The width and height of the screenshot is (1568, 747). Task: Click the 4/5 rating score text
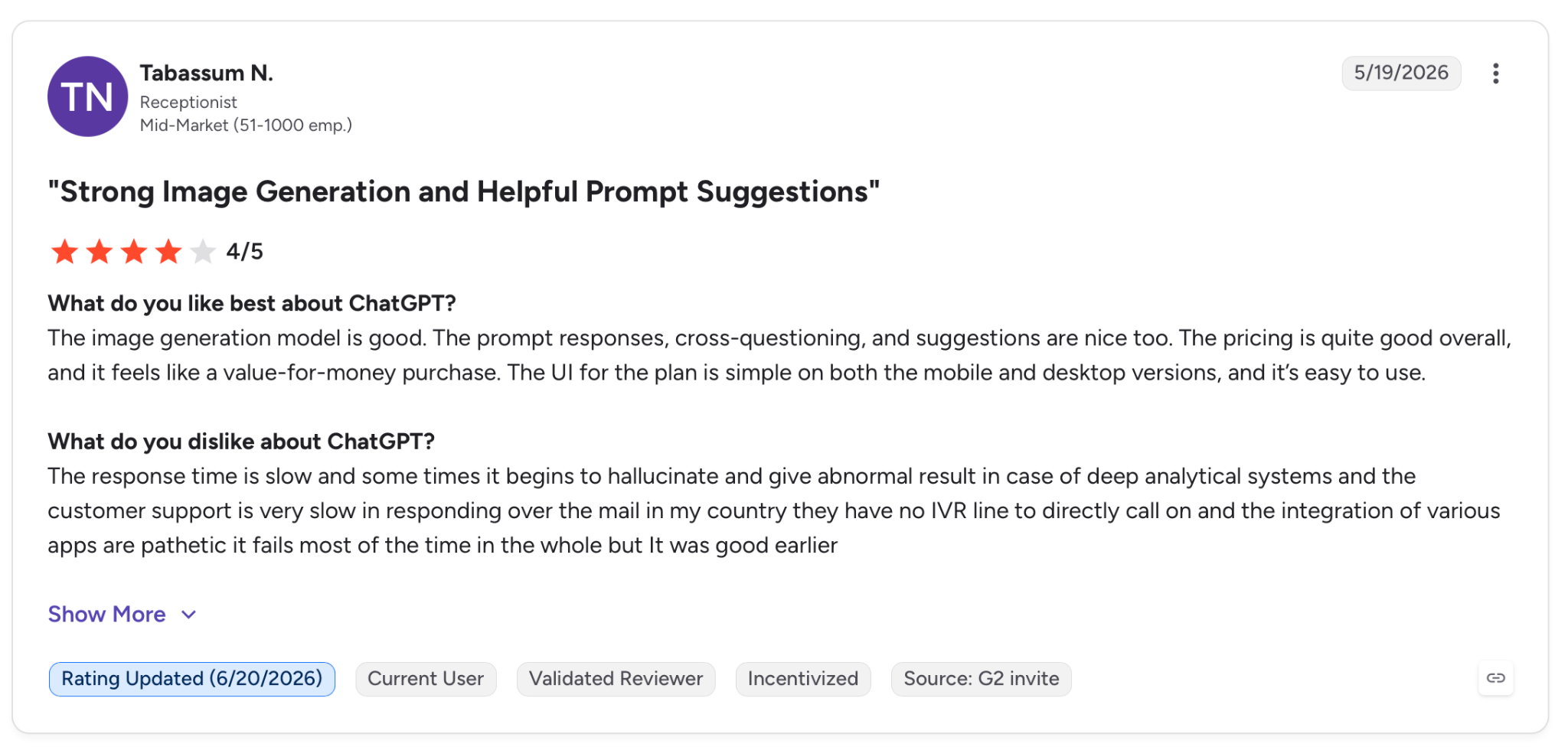244,251
